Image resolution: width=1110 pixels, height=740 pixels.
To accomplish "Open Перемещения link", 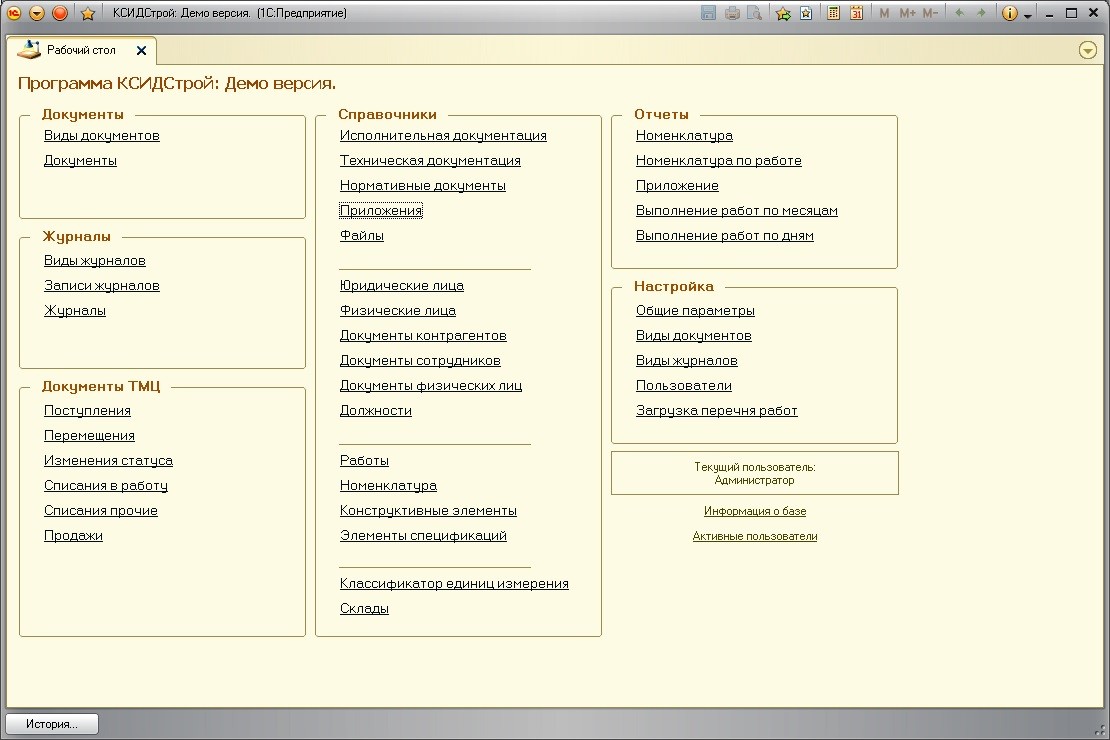I will click(x=89, y=436).
